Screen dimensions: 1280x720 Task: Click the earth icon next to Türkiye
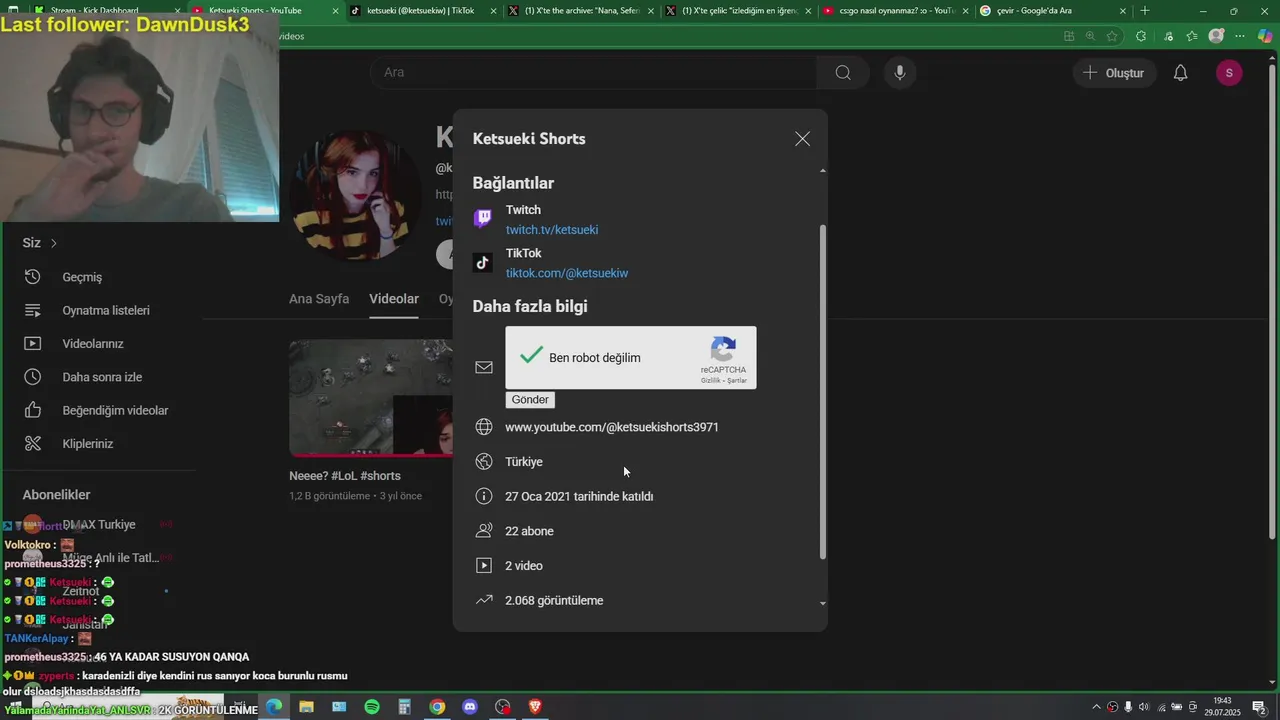484,462
